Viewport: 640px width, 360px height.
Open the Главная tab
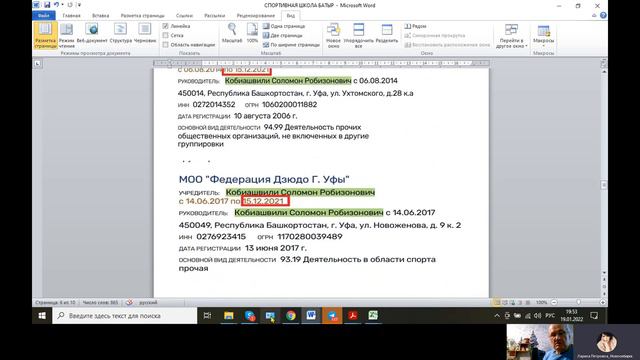[71, 16]
